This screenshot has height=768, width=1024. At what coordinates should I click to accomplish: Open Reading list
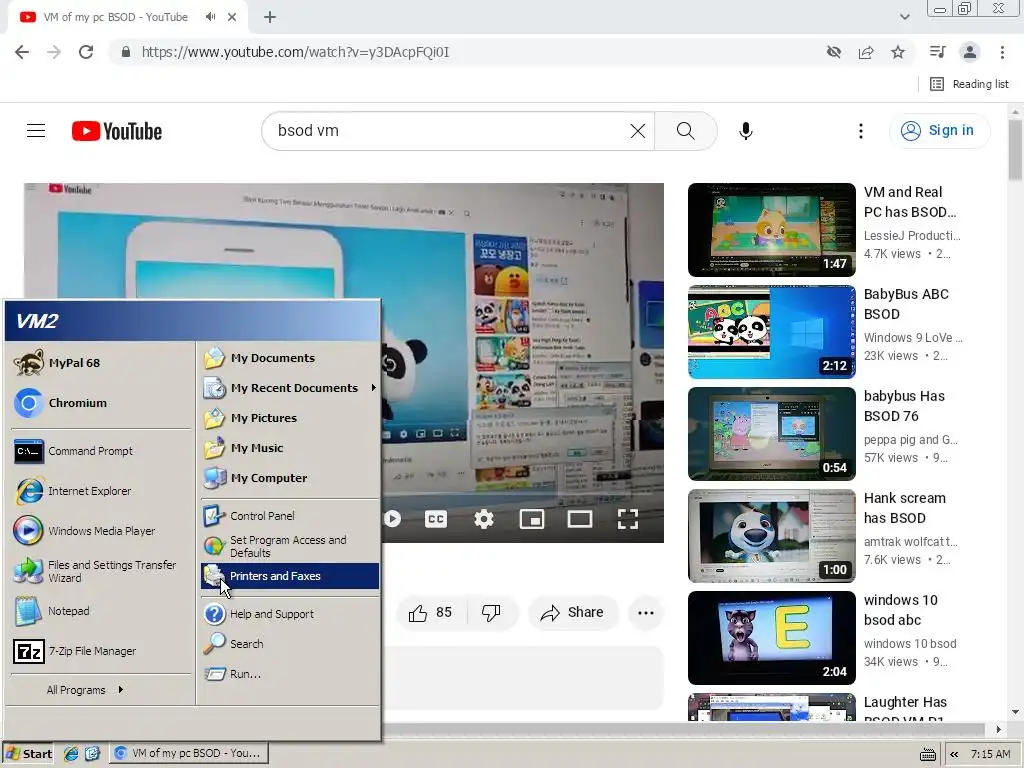point(969,84)
